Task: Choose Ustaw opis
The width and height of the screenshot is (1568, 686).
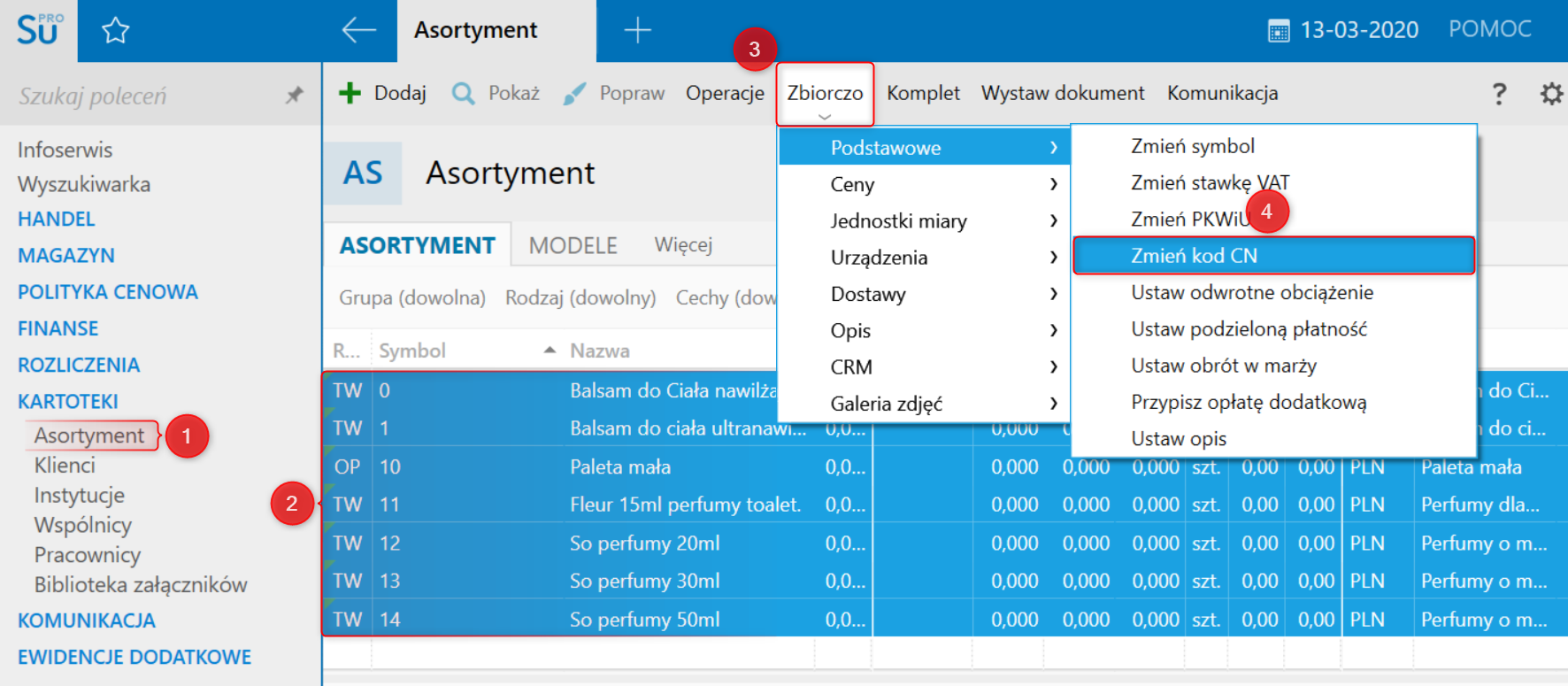Action: [1274, 438]
